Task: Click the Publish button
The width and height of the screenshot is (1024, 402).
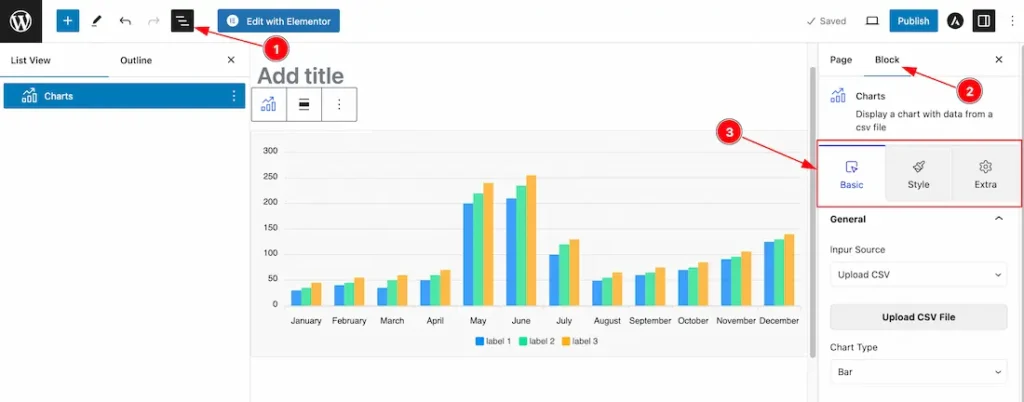Action: (913, 21)
